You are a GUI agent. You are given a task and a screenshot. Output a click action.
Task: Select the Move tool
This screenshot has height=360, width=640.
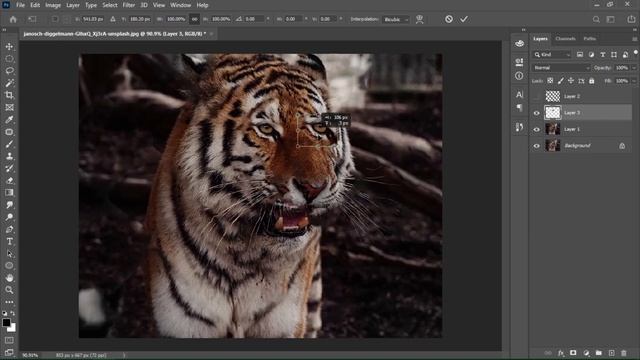9,47
